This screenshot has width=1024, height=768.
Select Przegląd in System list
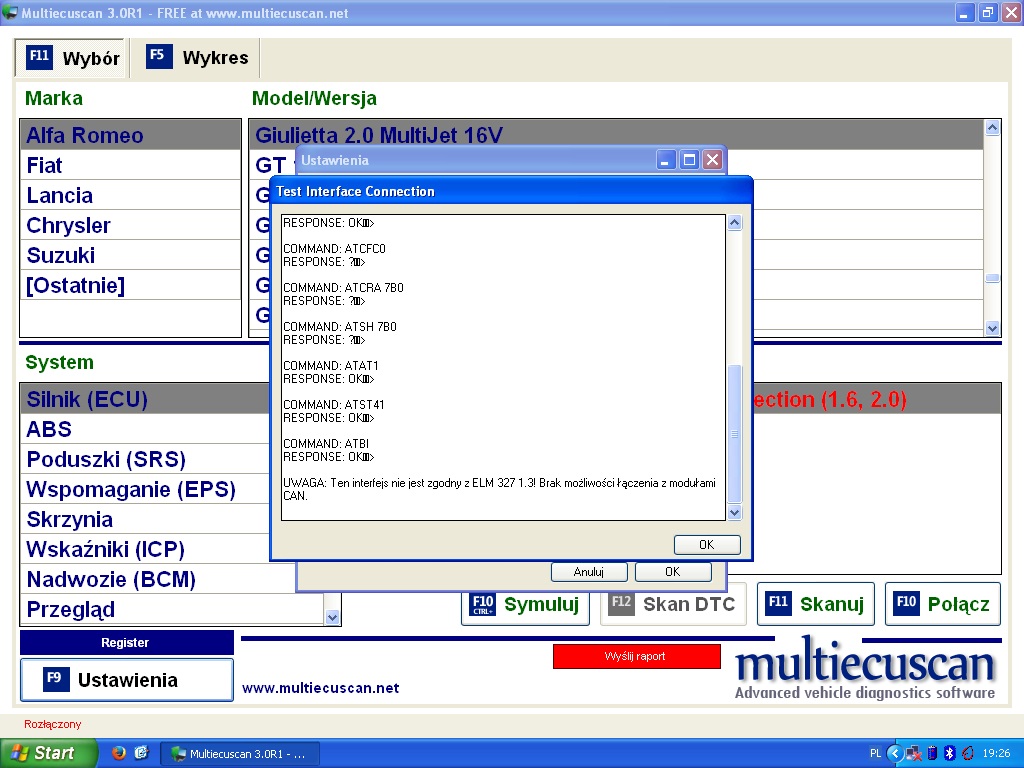[172, 609]
